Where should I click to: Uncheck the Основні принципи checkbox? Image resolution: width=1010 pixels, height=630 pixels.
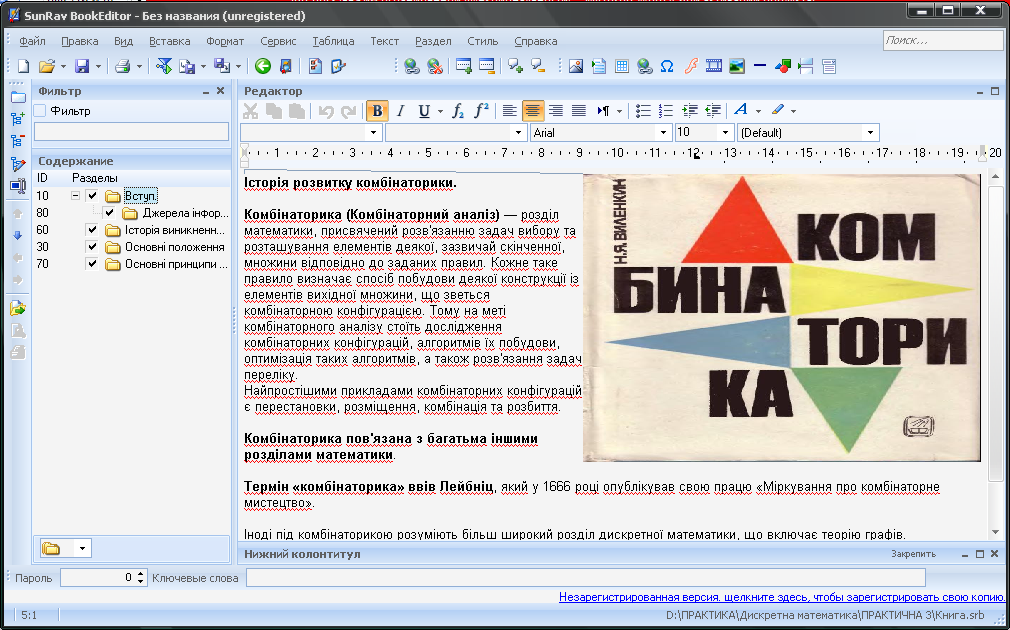(x=92, y=263)
